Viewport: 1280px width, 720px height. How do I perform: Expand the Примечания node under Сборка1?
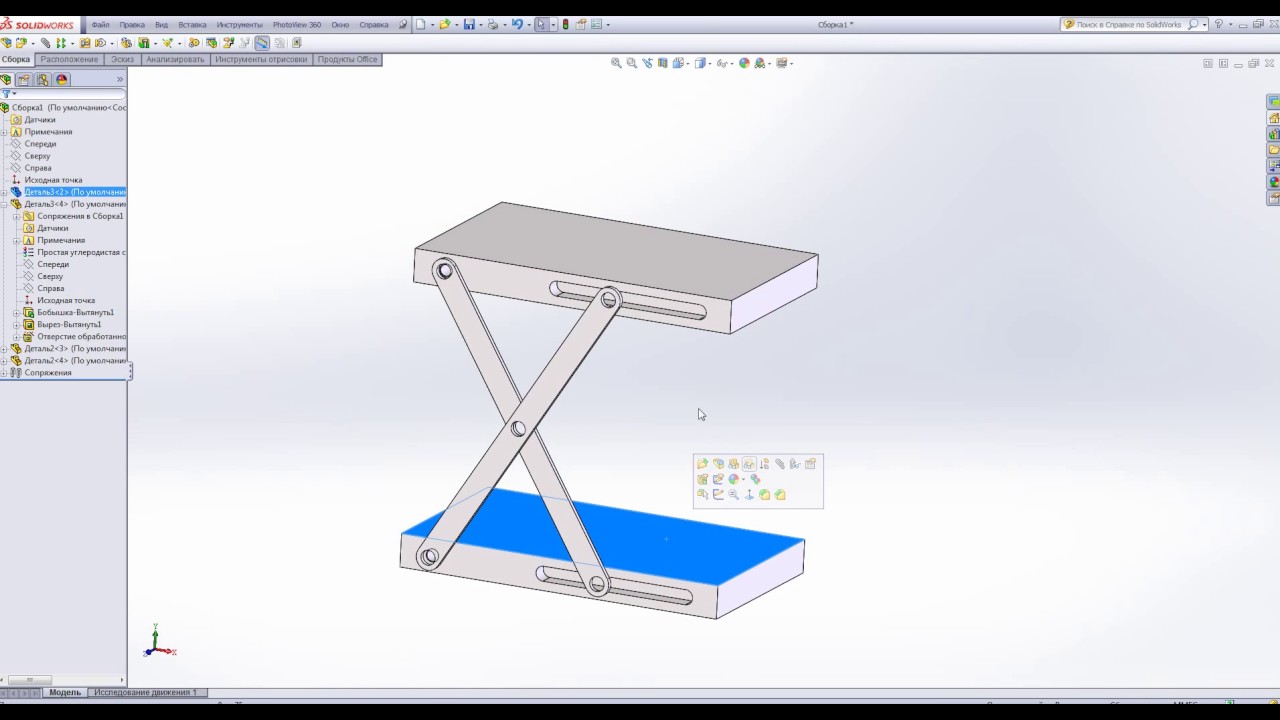4,132
